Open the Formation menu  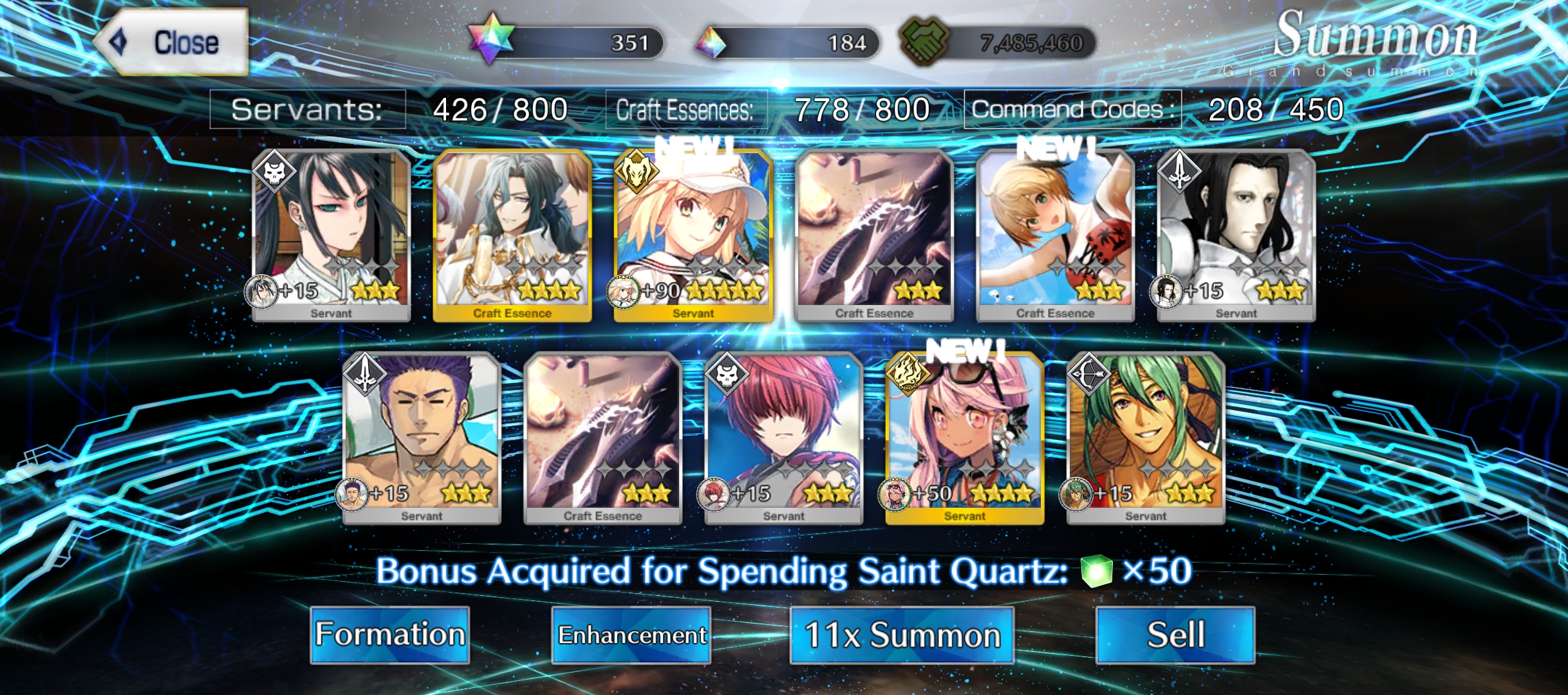pyautogui.click(x=390, y=635)
